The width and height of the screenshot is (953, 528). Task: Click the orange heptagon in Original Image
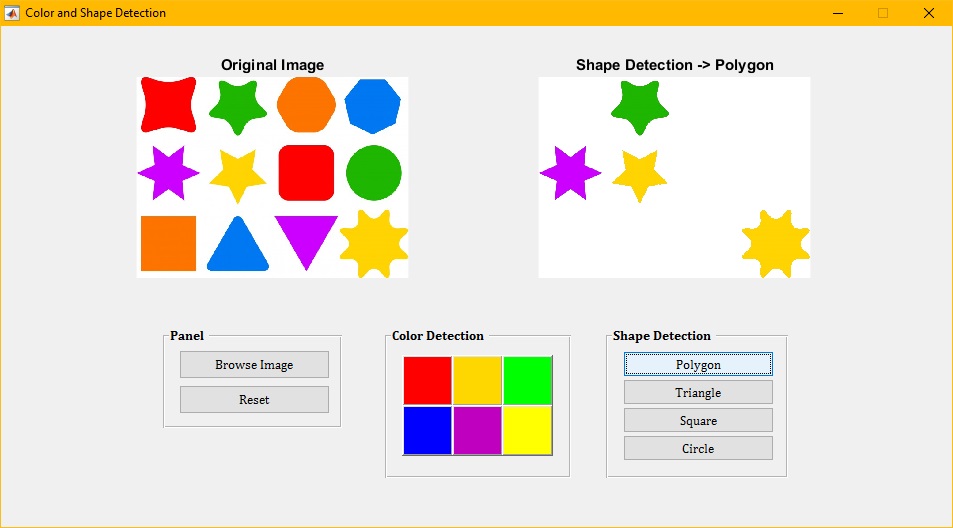coord(305,104)
